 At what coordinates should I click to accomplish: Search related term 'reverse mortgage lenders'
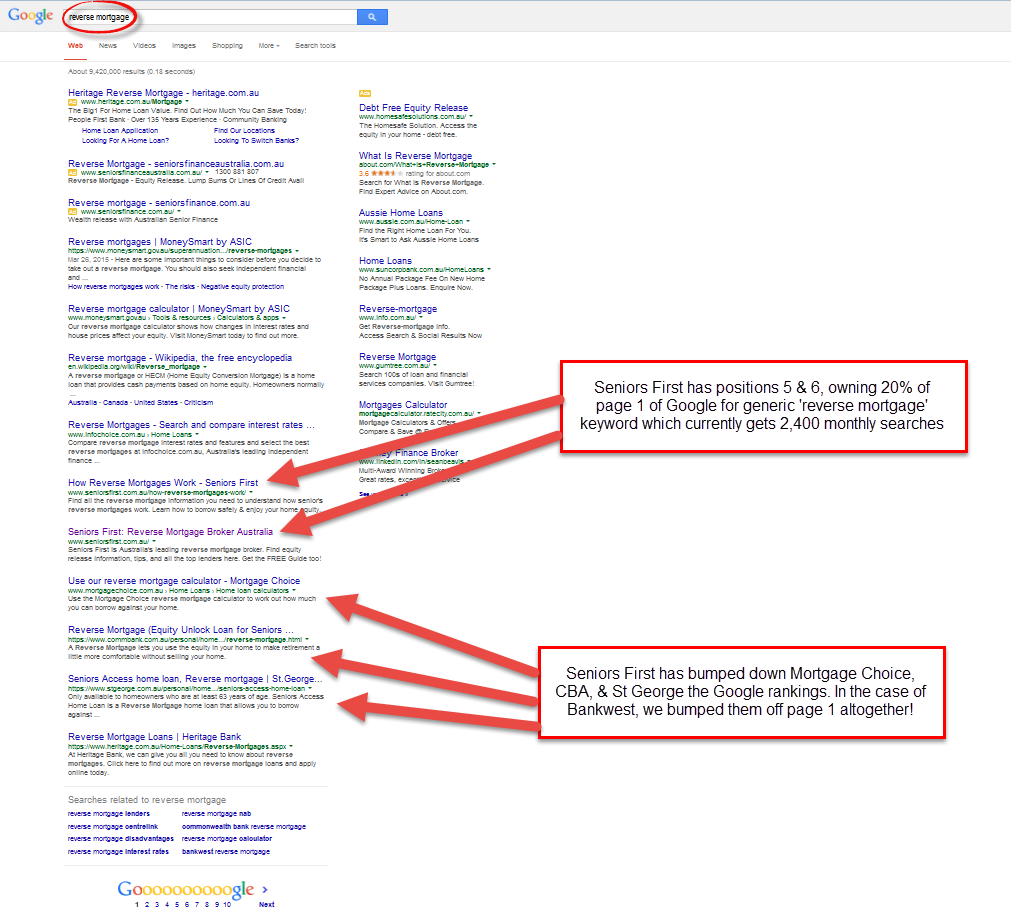[x=109, y=814]
